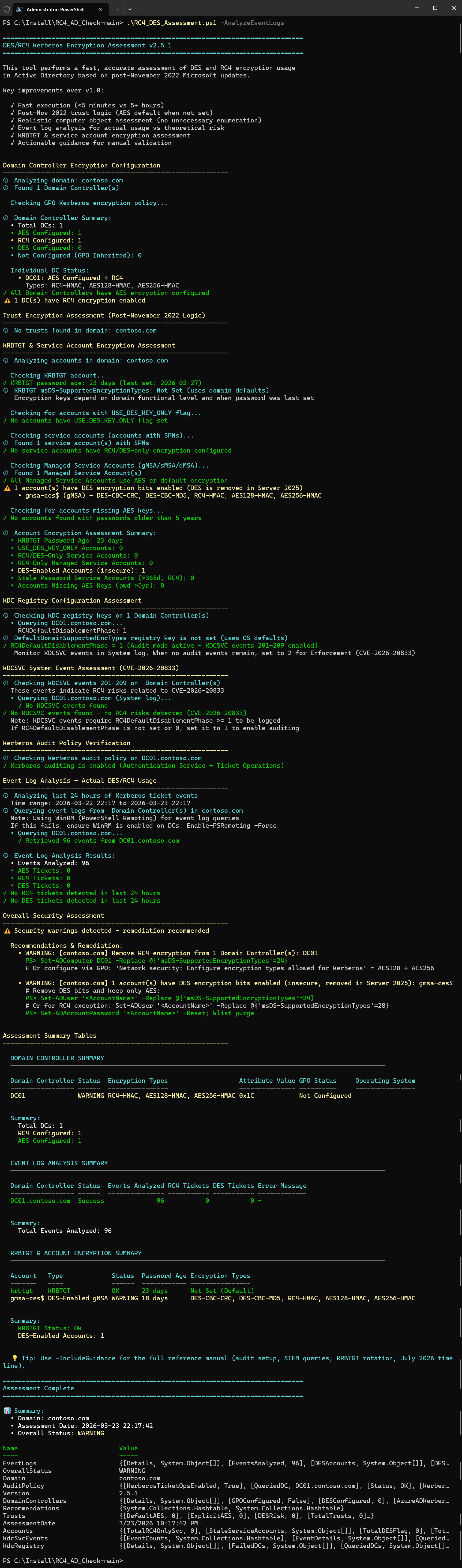
Task: Click the 'PS> Set-ADComputer DC01 -Replace' command line
Action: coord(156,961)
